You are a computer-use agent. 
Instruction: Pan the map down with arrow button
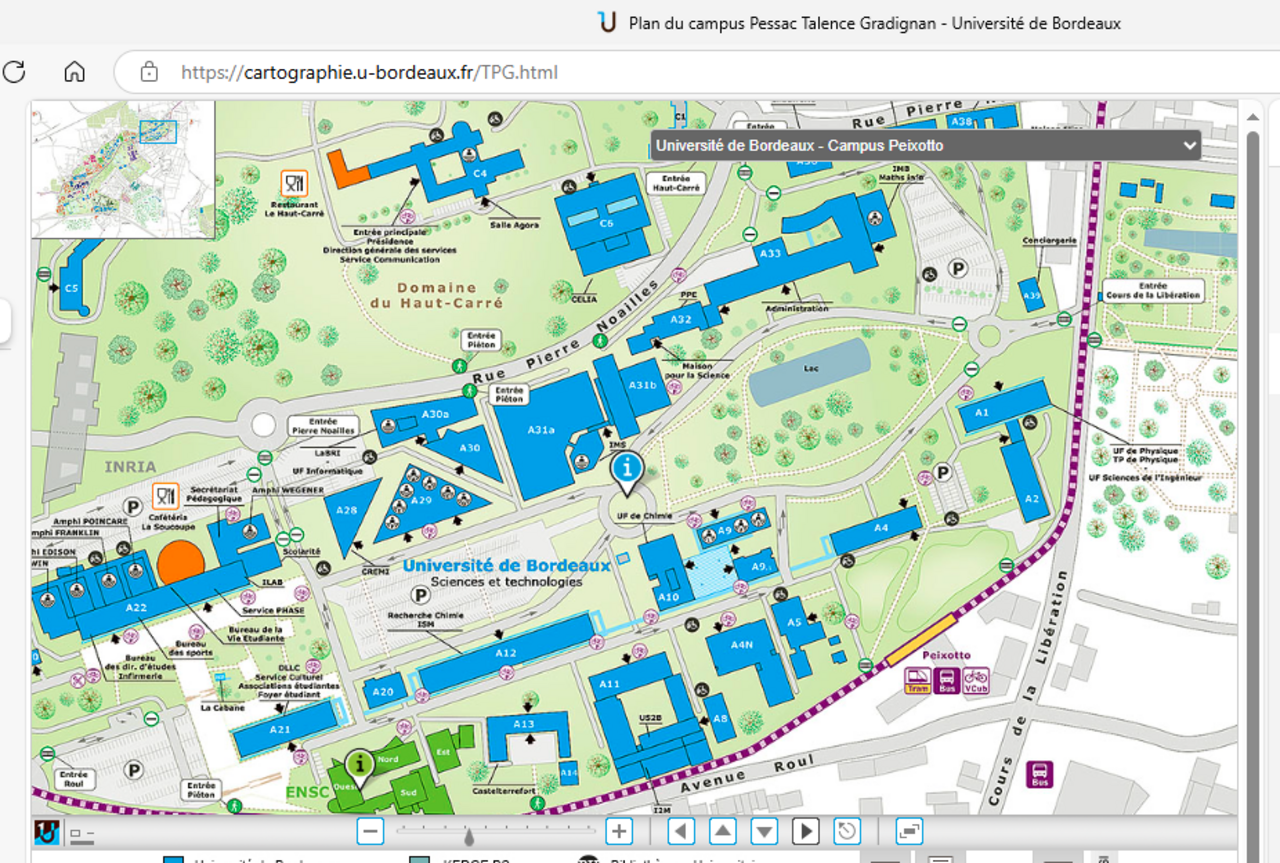tap(765, 831)
